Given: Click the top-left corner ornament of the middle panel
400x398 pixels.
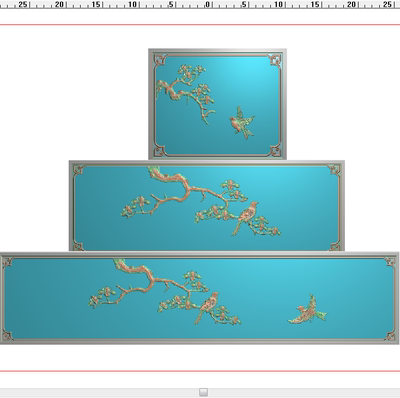Looking at the screenshot, I should click(x=79, y=170).
